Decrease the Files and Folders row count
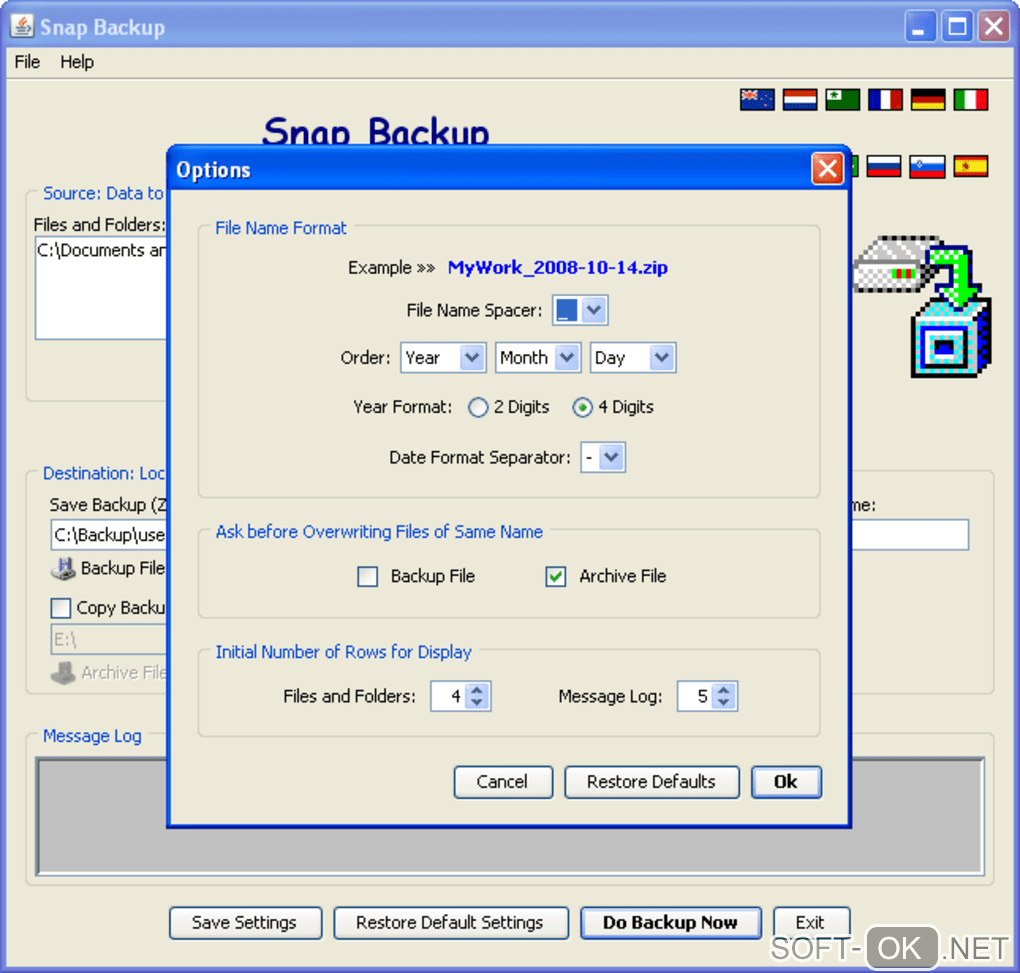Screen dimensions: 1020x973 (477, 703)
